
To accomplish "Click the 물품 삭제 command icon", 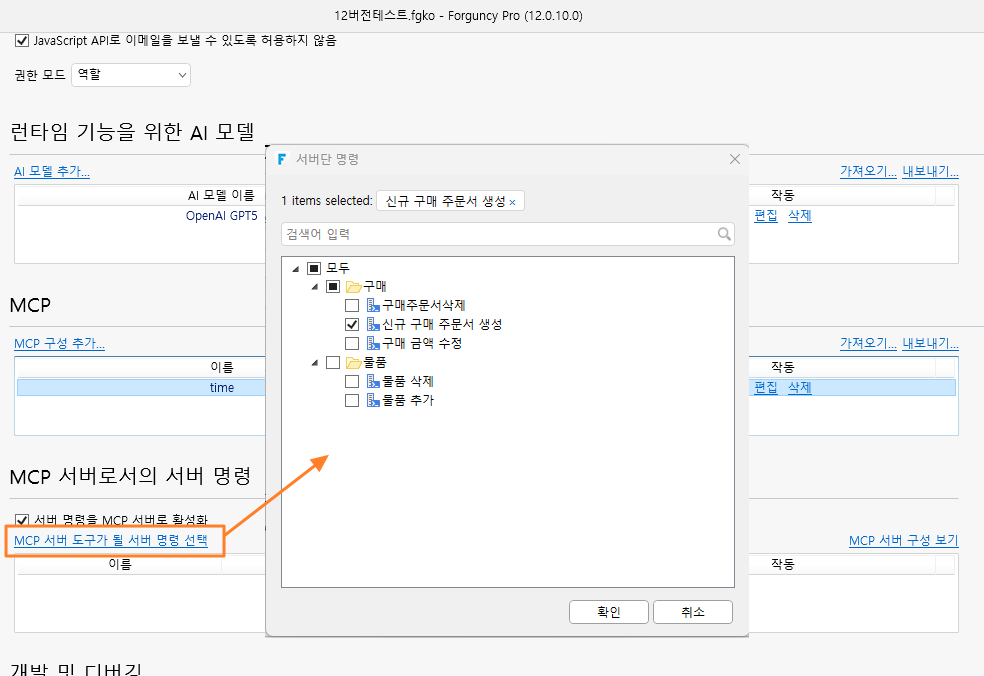I will [373, 382].
